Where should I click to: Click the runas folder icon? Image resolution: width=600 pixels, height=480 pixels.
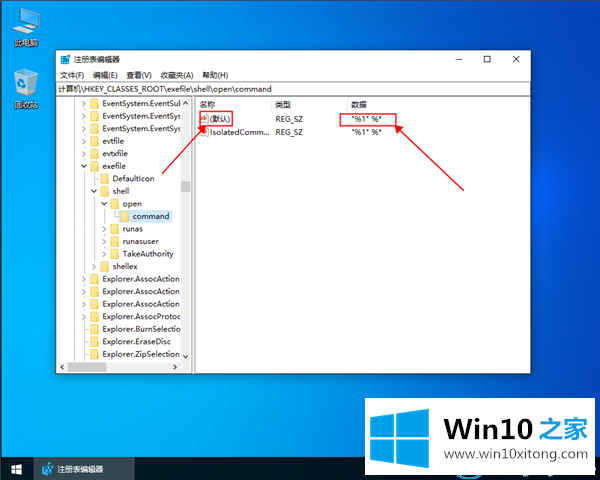pyautogui.click(x=114, y=229)
